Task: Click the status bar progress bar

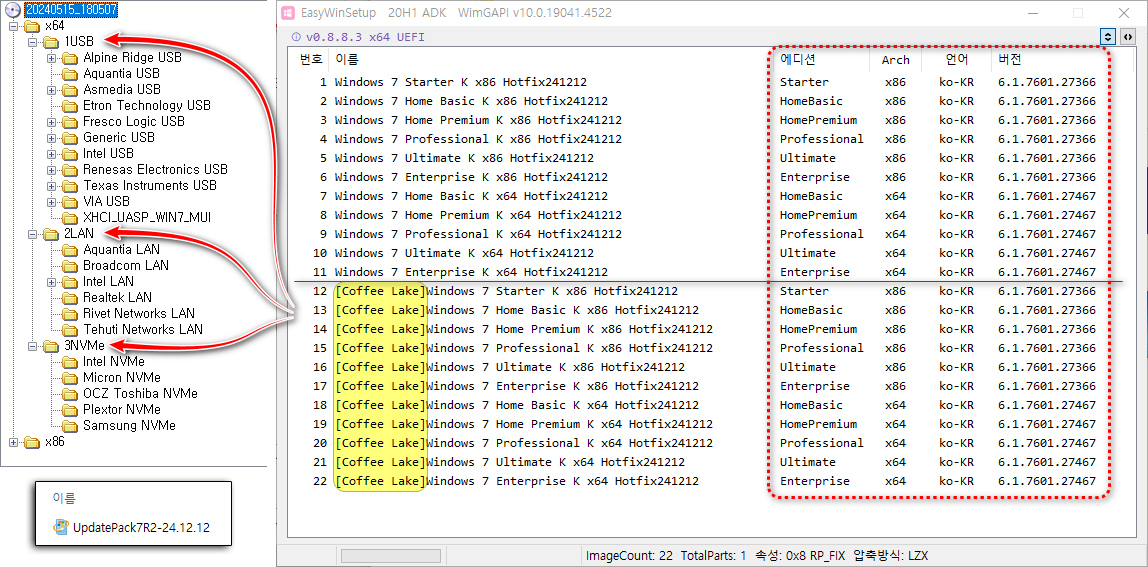Action: 391,556
